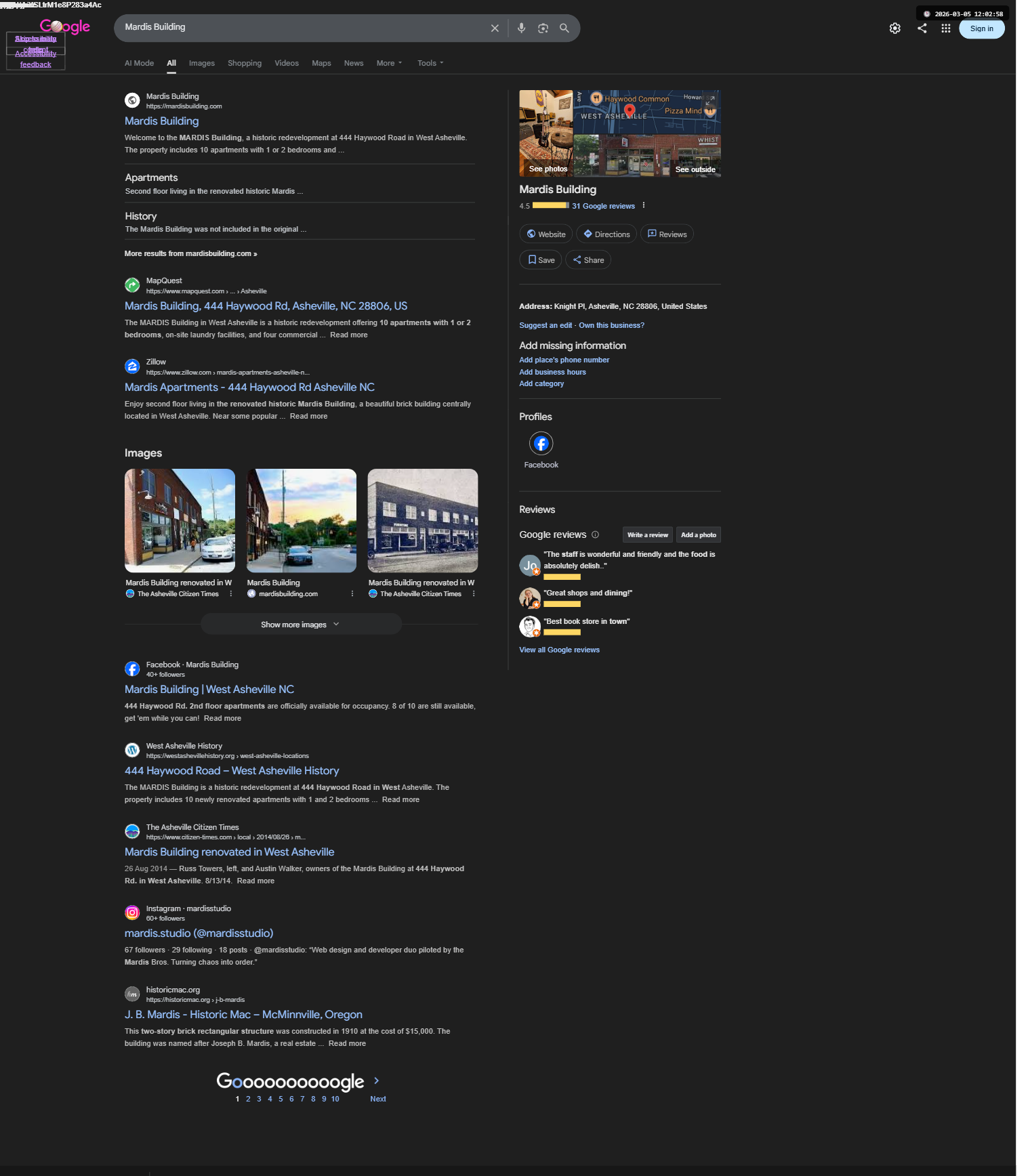The width and height of the screenshot is (1028, 1176).
Task: Expand the map with the corner arrow icon
Action: coord(710,100)
